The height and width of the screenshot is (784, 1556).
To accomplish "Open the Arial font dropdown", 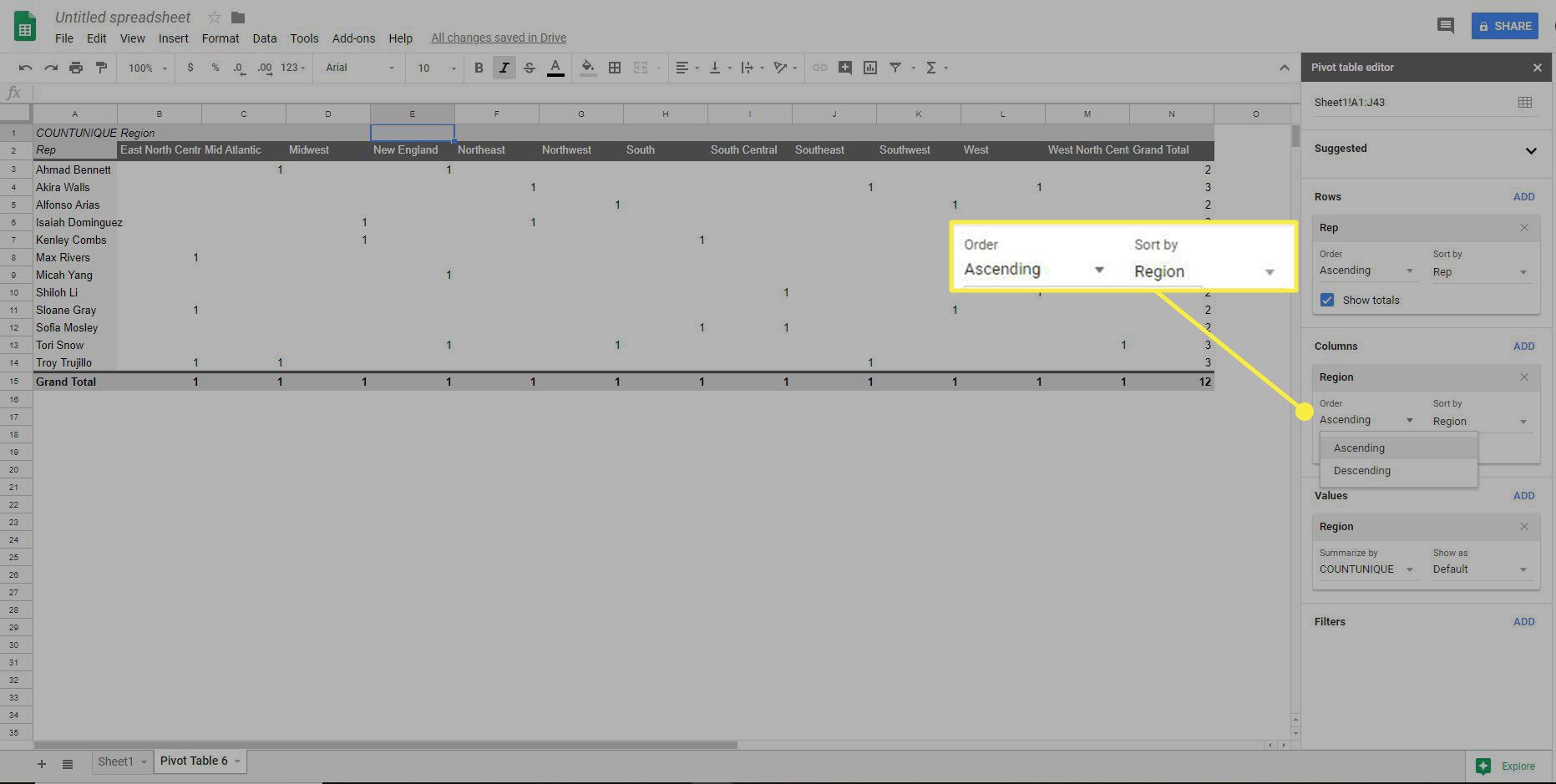I will (x=360, y=68).
